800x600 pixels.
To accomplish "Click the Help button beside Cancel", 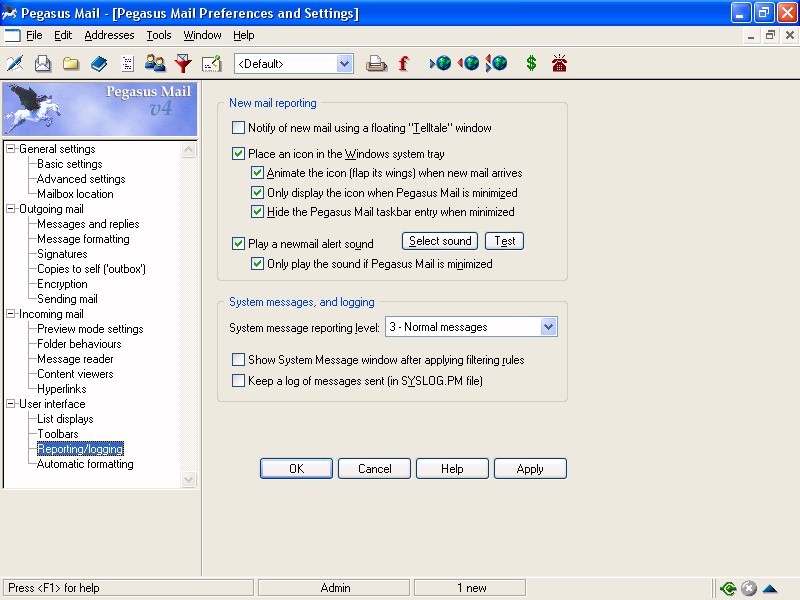I will (x=453, y=468).
